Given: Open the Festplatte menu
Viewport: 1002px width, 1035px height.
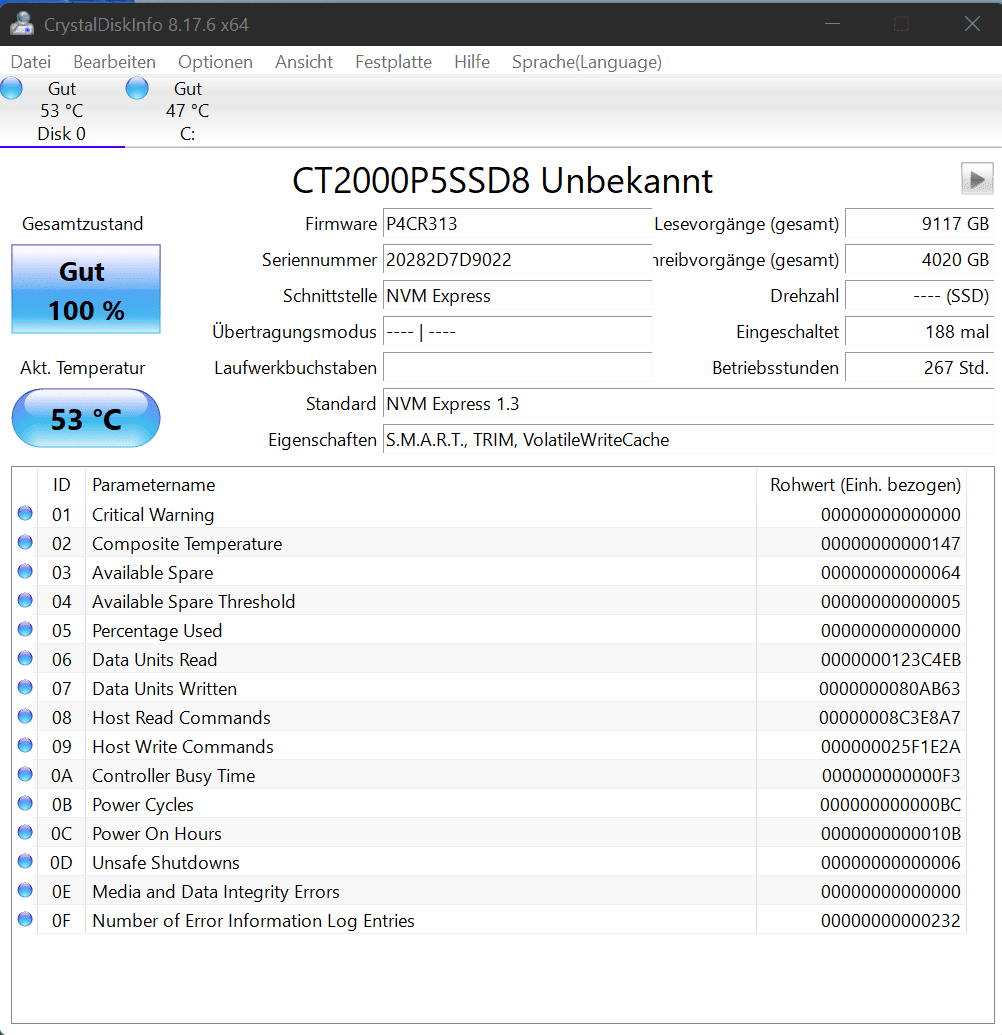Looking at the screenshot, I should 393,62.
